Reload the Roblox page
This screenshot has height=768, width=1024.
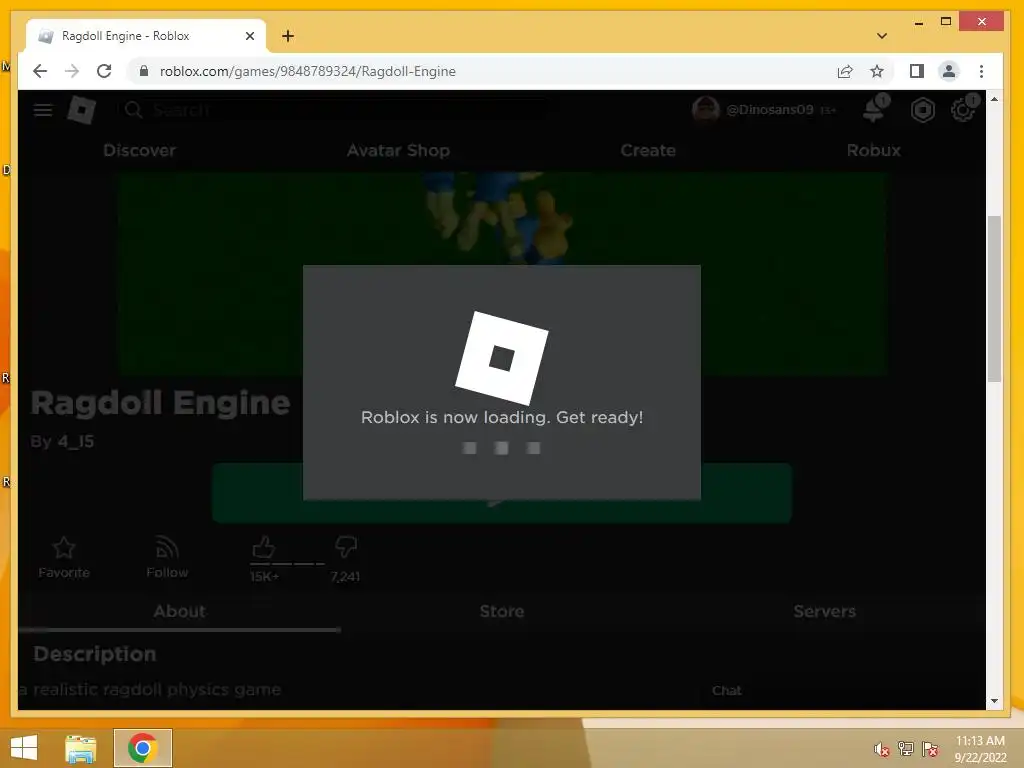(x=104, y=71)
